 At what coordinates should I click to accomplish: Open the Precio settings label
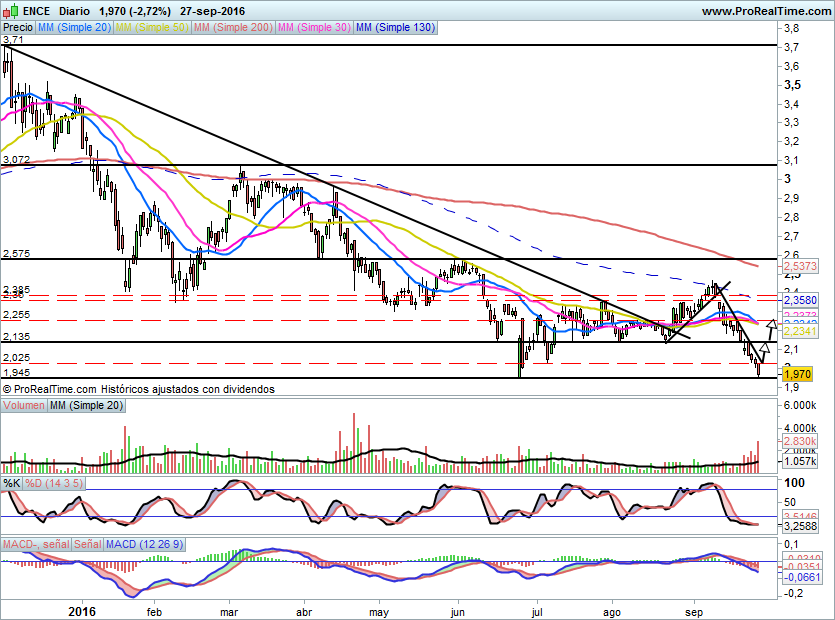pyautogui.click(x=17, y=28)
